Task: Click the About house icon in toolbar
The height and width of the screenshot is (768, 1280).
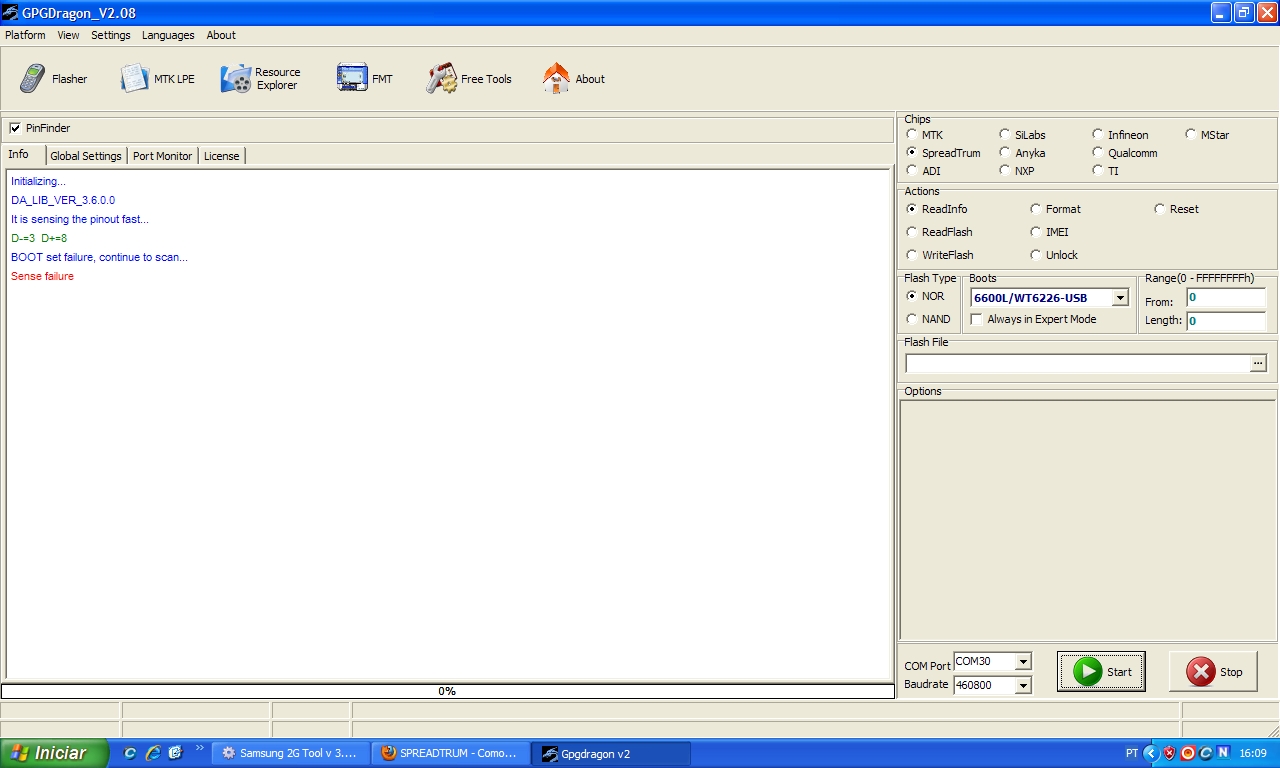Action: coord(556,79)
